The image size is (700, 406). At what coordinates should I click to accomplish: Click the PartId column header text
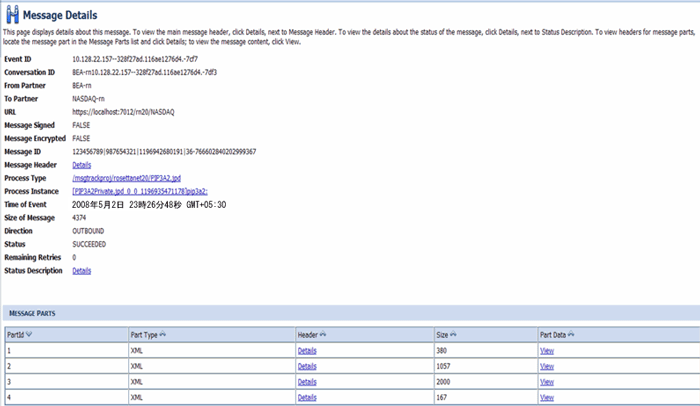(16, 335)
